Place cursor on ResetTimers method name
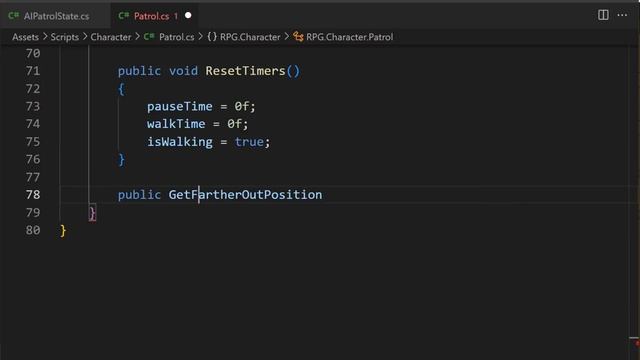640x360 pixels. 245,71
